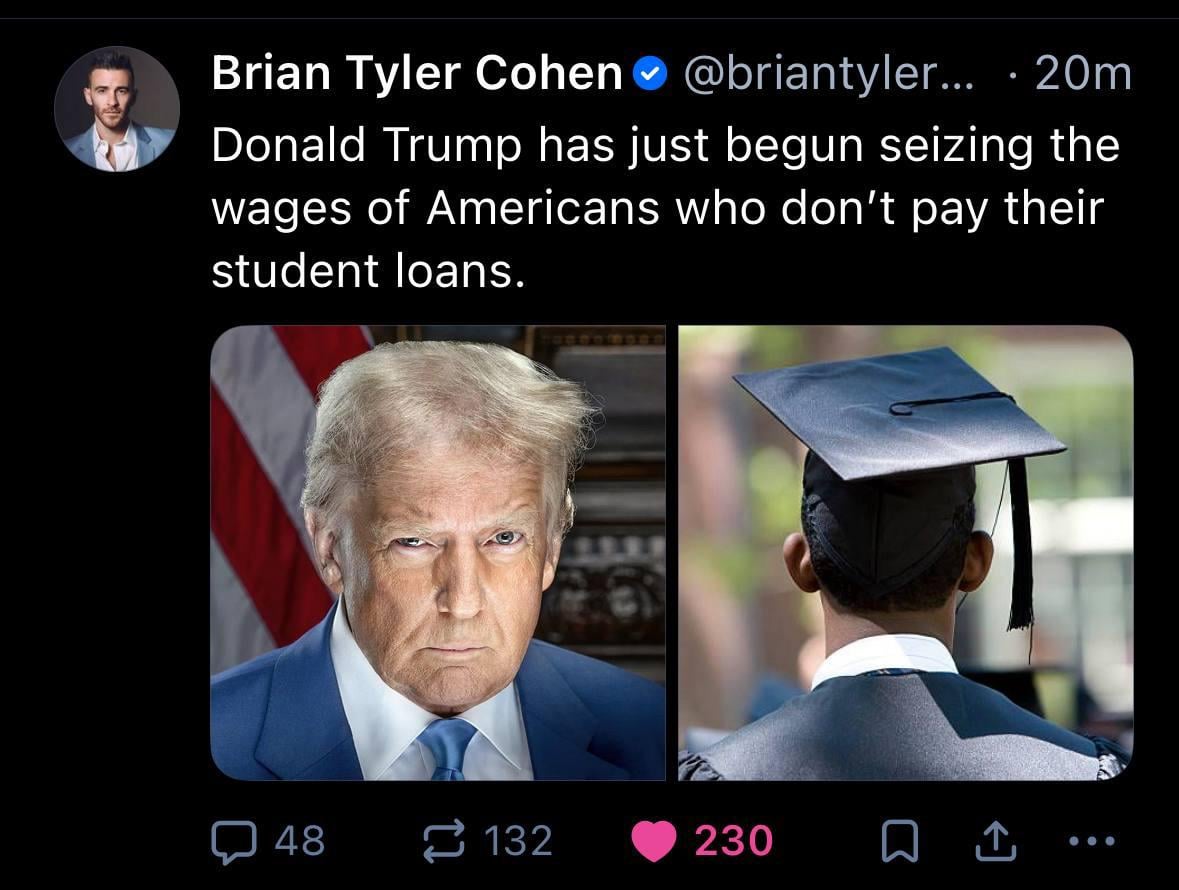
Task: Unlike the post via pink heart
Action: (655, 840)
